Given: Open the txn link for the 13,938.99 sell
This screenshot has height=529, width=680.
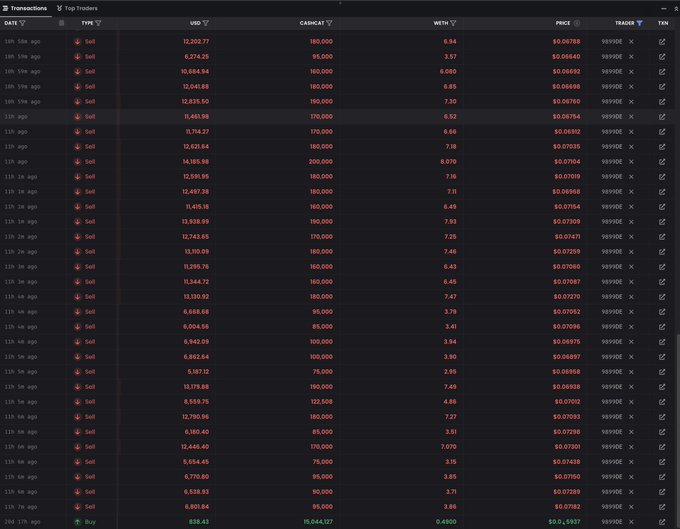Looking at the screenshot, I should (662, 222).
